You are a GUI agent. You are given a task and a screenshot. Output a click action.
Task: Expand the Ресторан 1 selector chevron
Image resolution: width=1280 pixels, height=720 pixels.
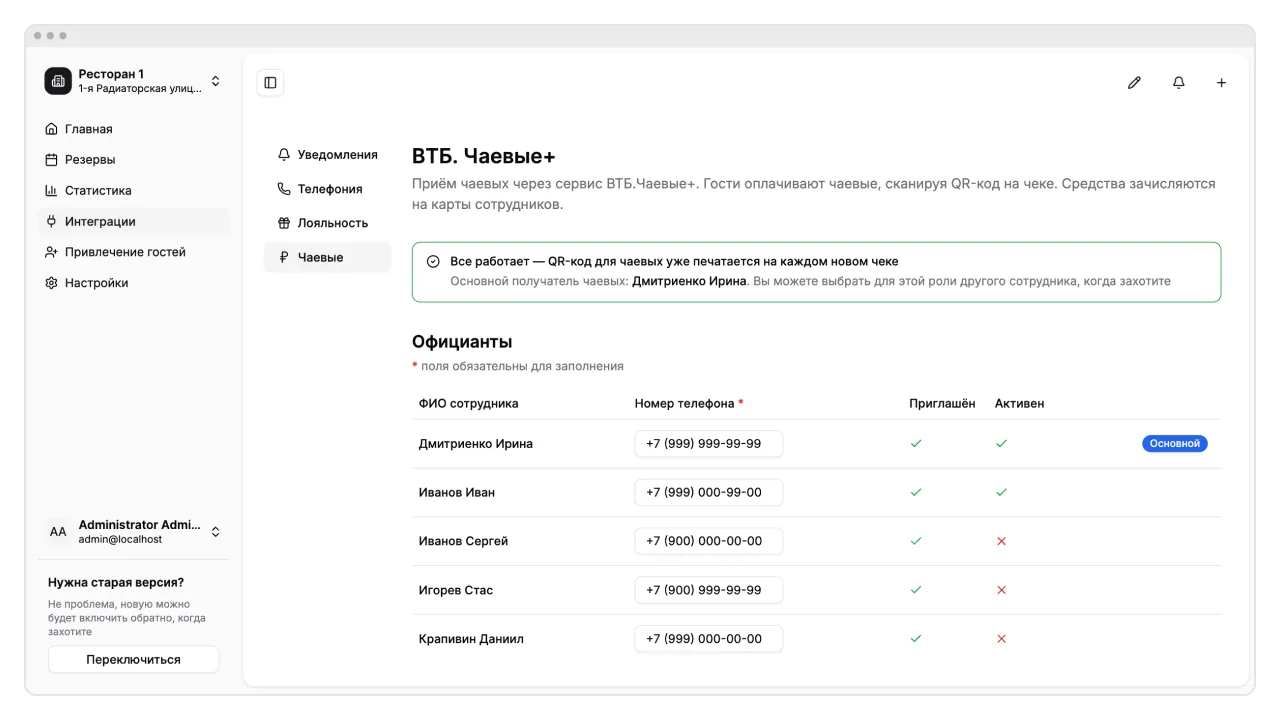(215, 81)
